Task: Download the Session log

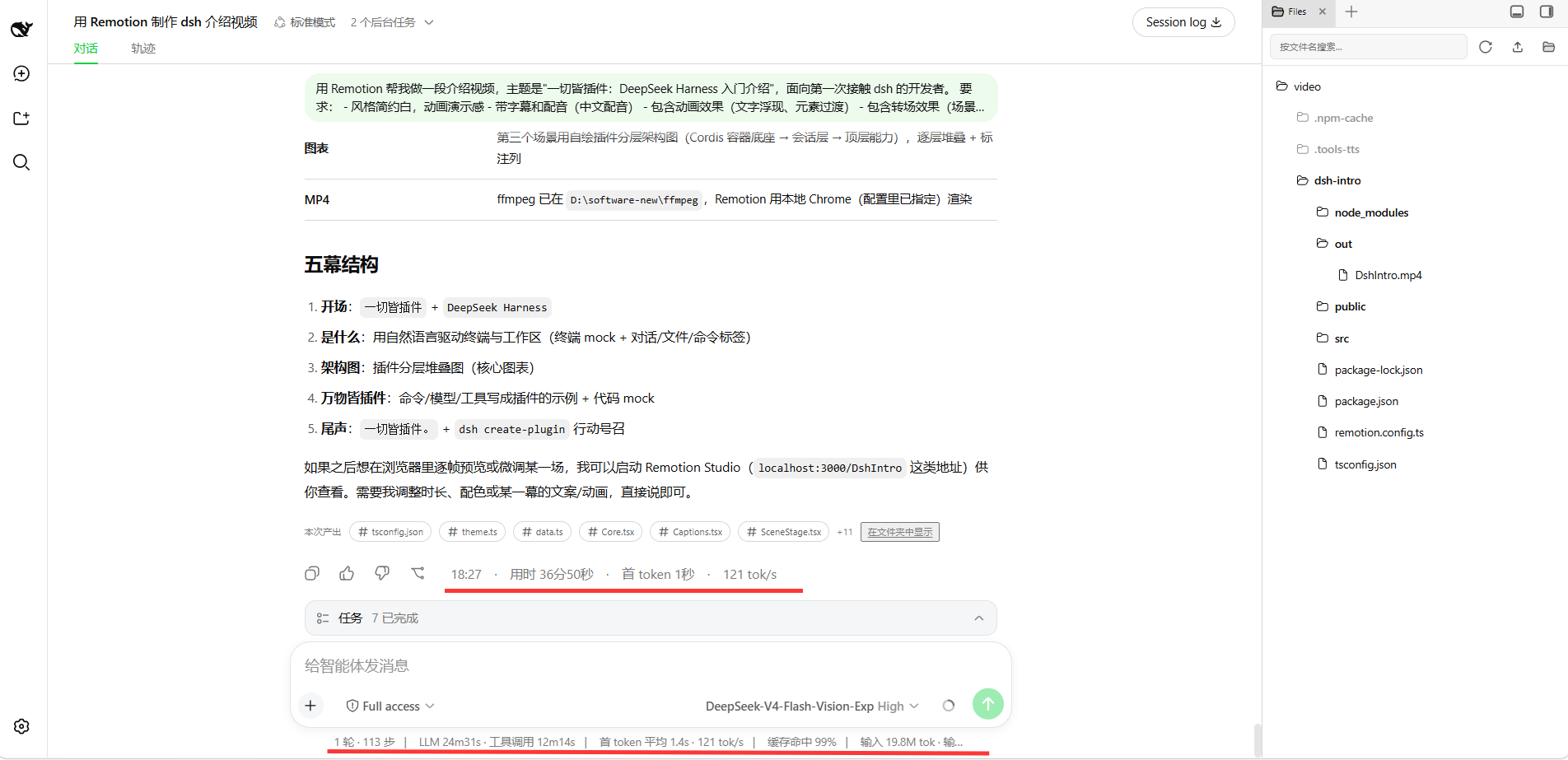Action: pos(1183,22)
